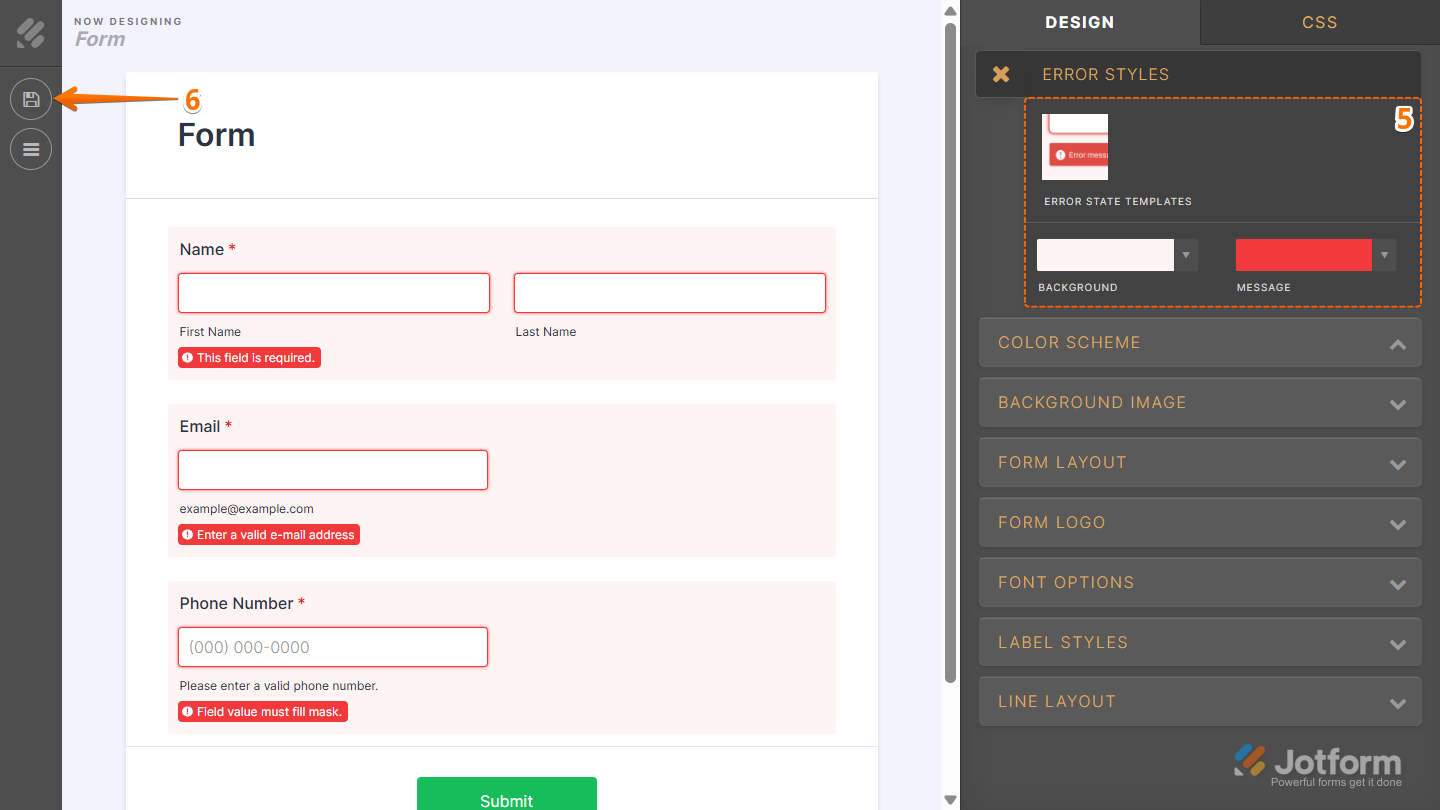Open the Message color dropdown

pyautogui.click(x=1385, y=254)
